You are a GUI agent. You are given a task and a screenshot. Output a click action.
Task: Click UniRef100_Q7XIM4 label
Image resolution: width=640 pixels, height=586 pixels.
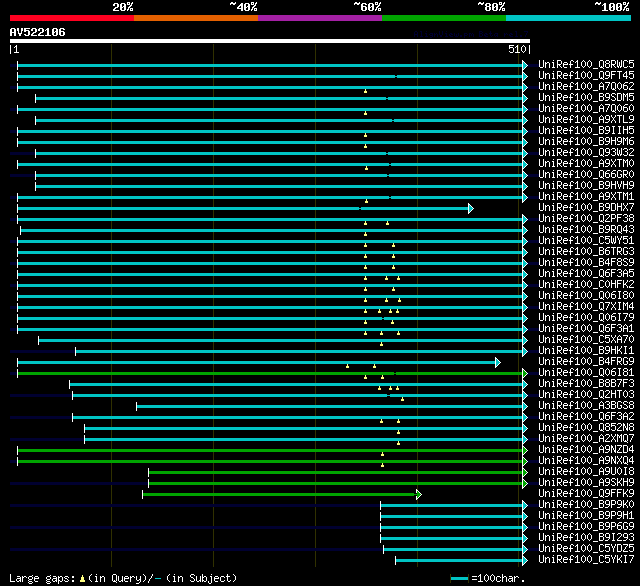586,307
